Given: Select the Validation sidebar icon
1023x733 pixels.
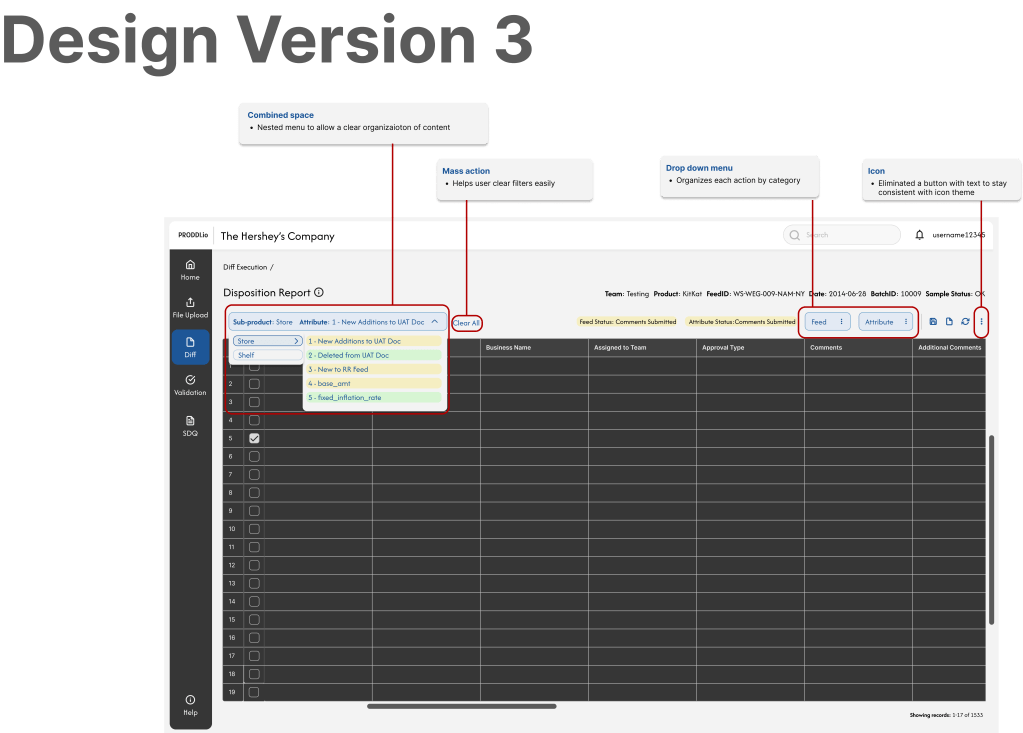Looking at the screenshot, I should (x=190, y=385).
